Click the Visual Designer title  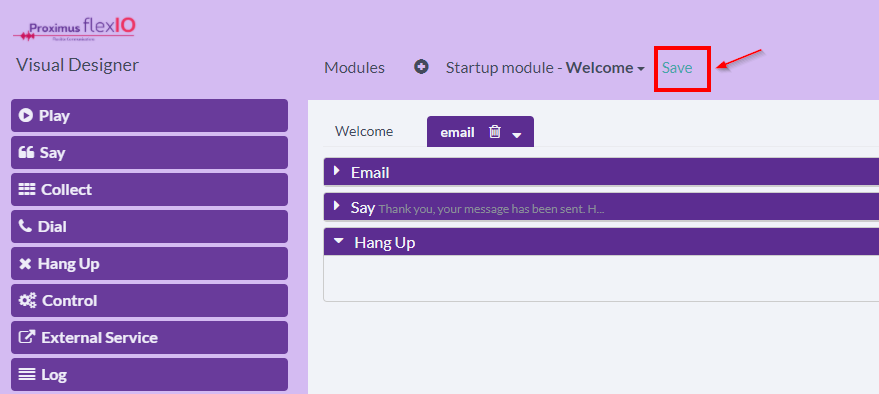[77, 65]
